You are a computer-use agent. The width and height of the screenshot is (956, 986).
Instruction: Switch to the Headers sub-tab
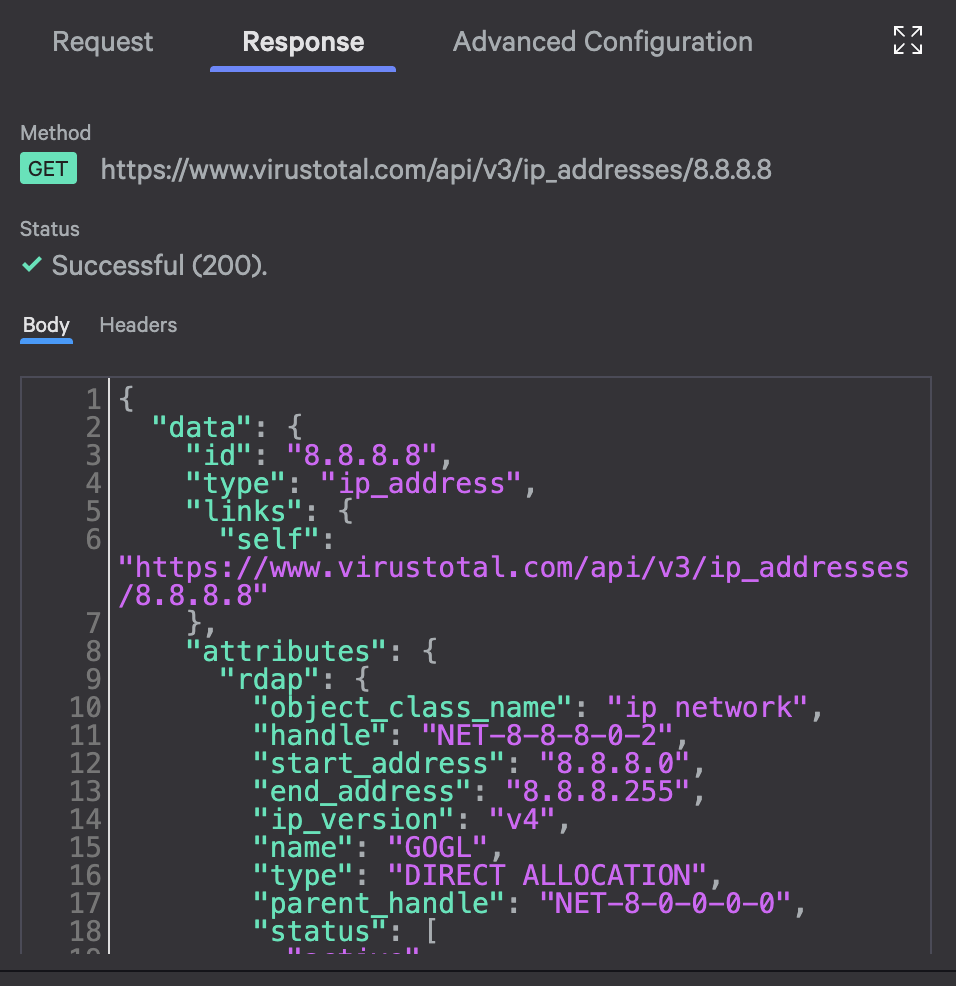click(137, 325)
